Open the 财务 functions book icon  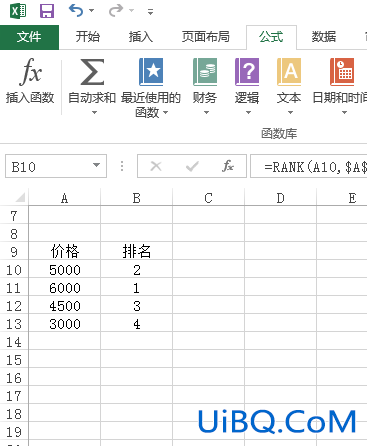(x=205, y=72)
